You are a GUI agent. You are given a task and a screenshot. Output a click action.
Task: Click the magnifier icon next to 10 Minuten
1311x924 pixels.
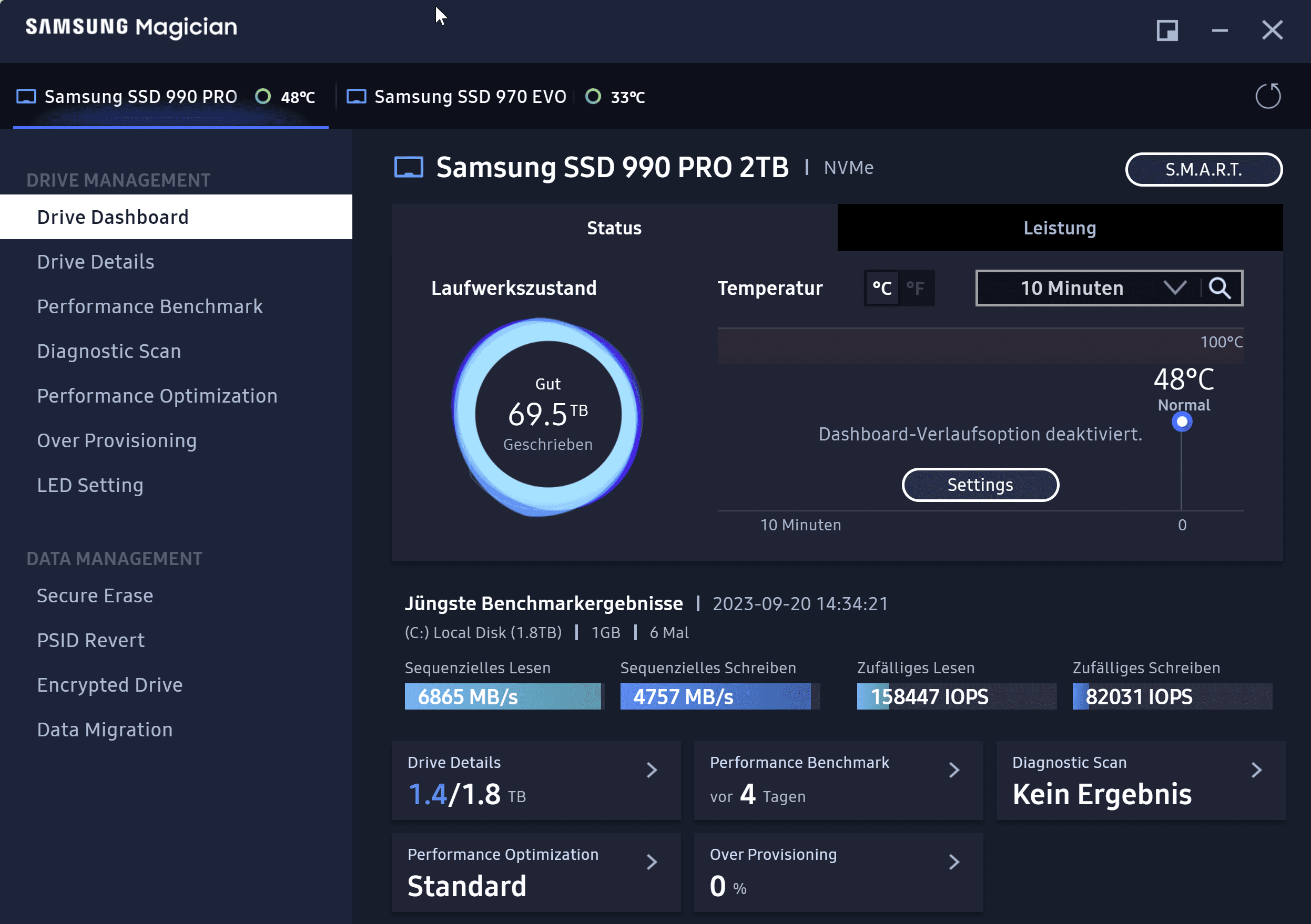(1219, 288)
